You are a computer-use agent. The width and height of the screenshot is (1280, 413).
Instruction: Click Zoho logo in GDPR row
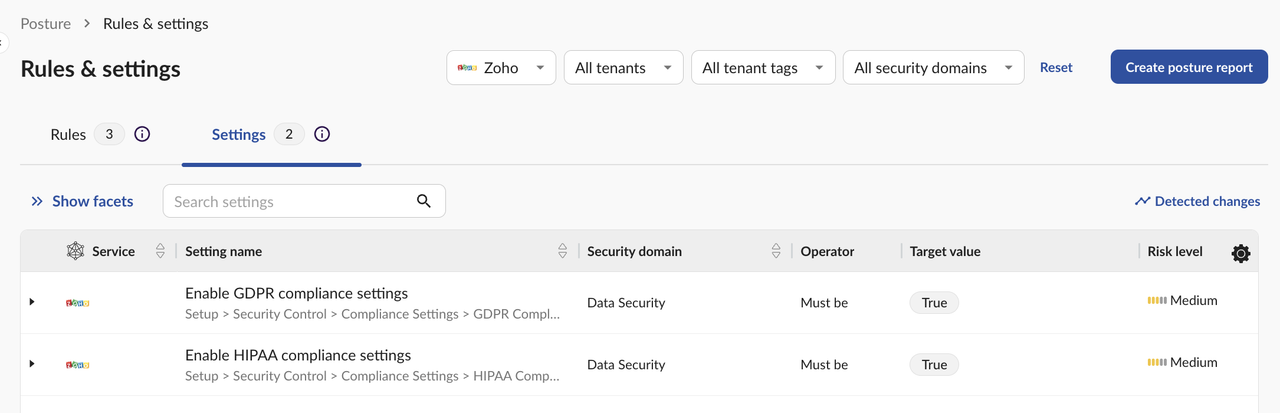(x=78, y=302)
